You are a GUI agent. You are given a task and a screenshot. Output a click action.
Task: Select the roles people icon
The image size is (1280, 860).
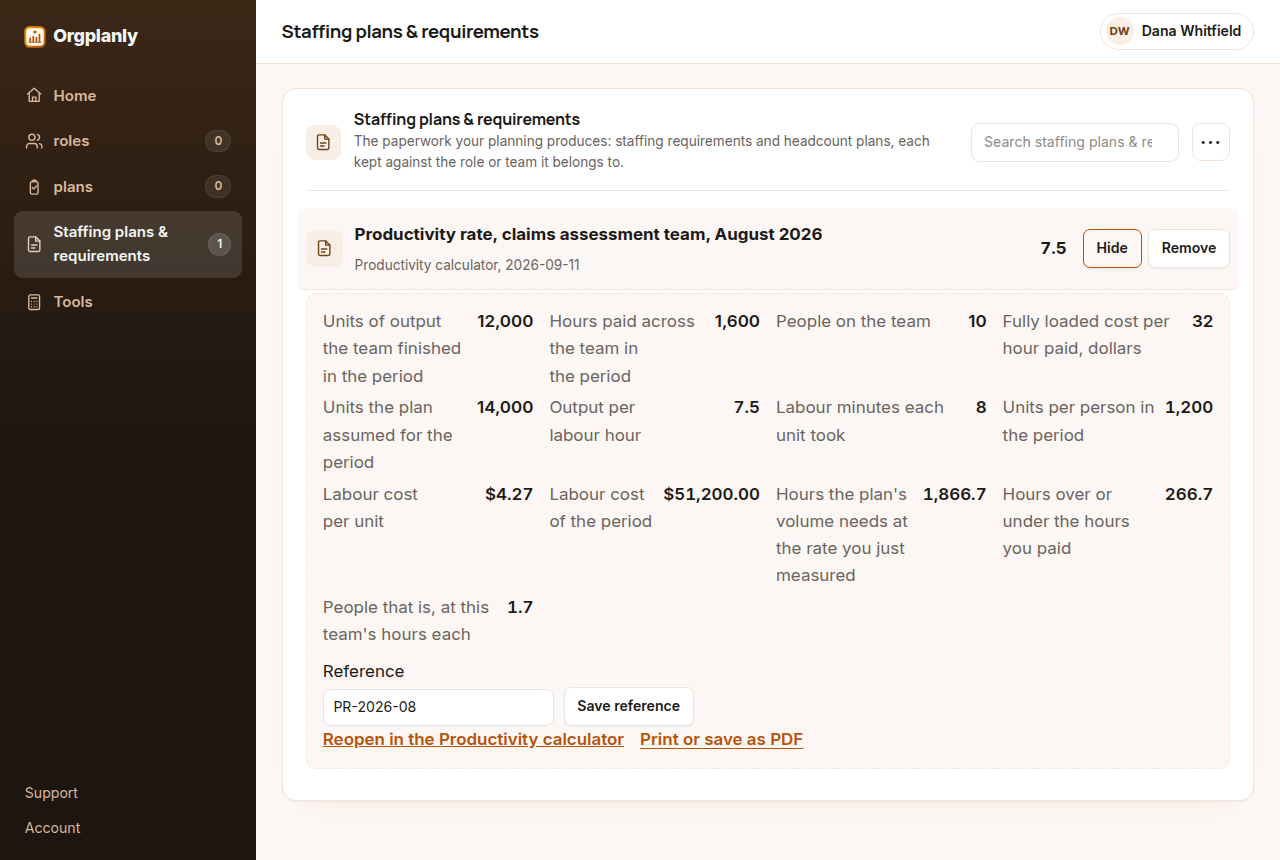34,141
